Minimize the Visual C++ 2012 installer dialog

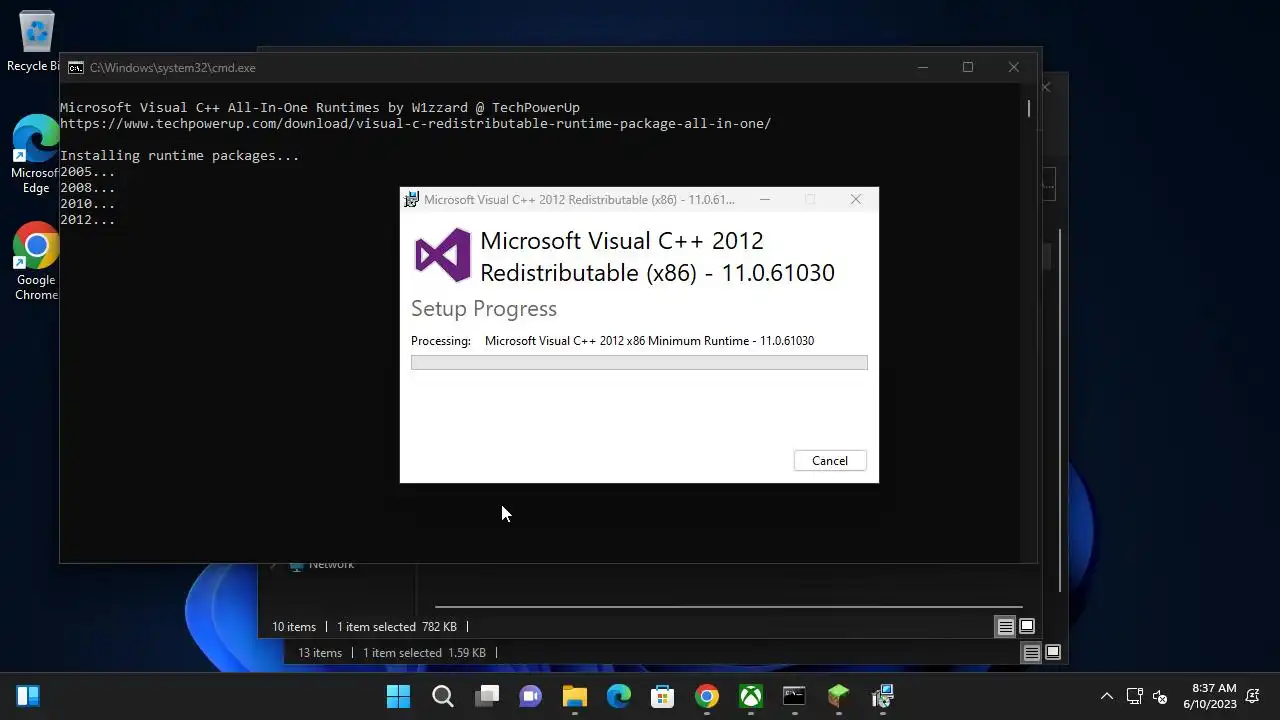click(x=765, y=199)
